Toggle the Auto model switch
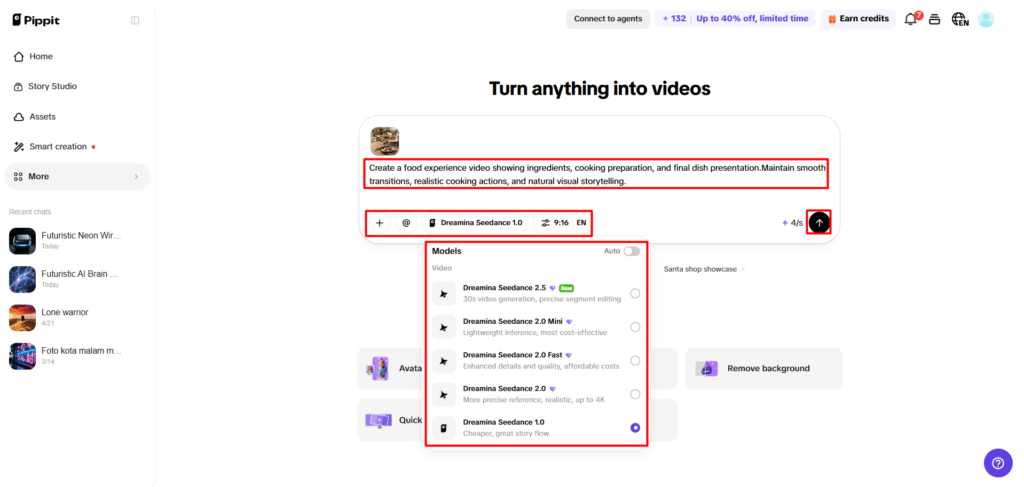 [632, 251]
